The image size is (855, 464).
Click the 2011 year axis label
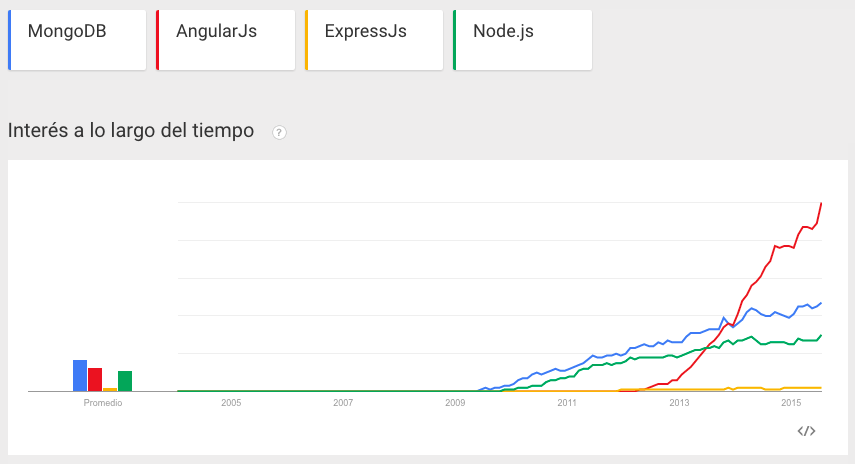click(568, 403)
